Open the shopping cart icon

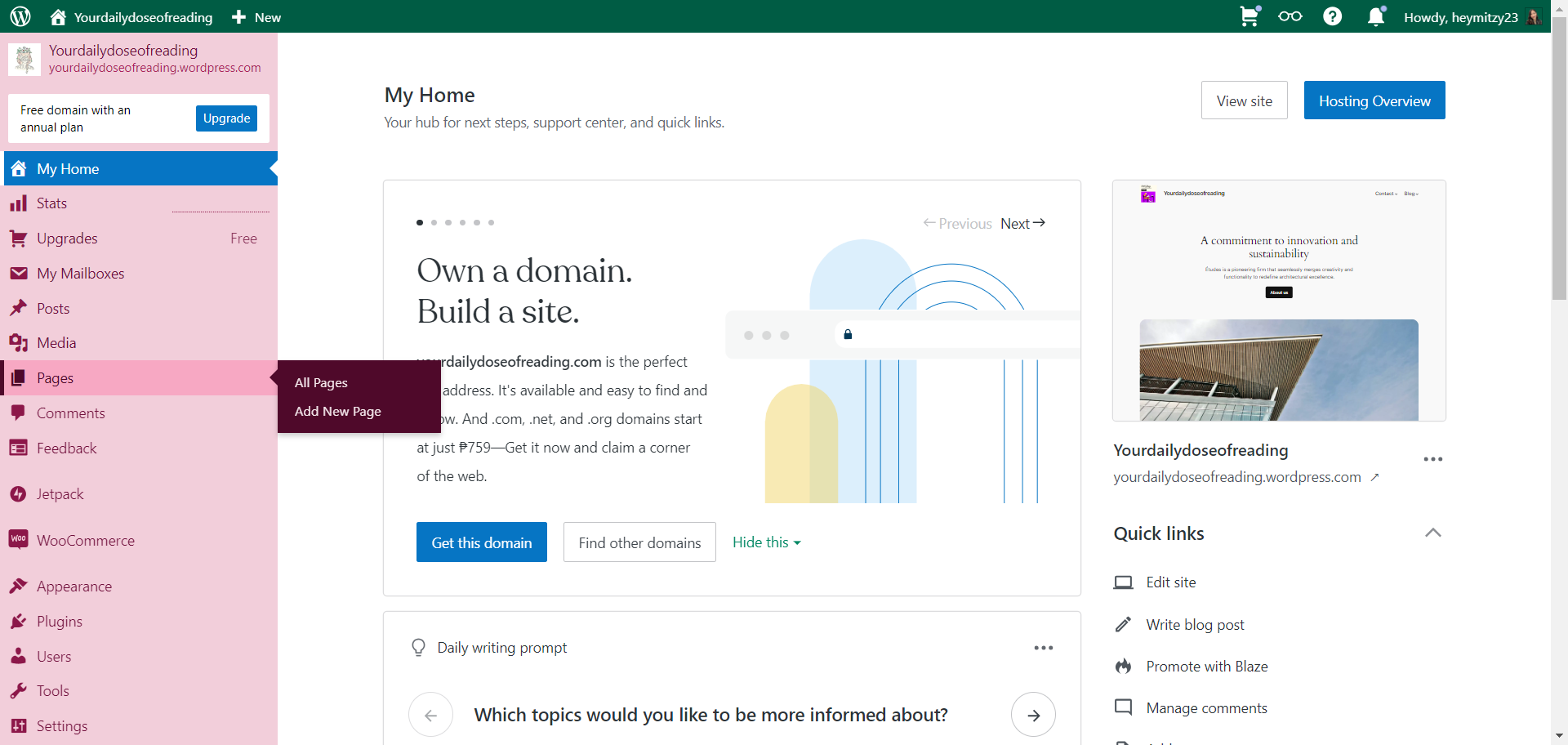[x=1249, y=16]
